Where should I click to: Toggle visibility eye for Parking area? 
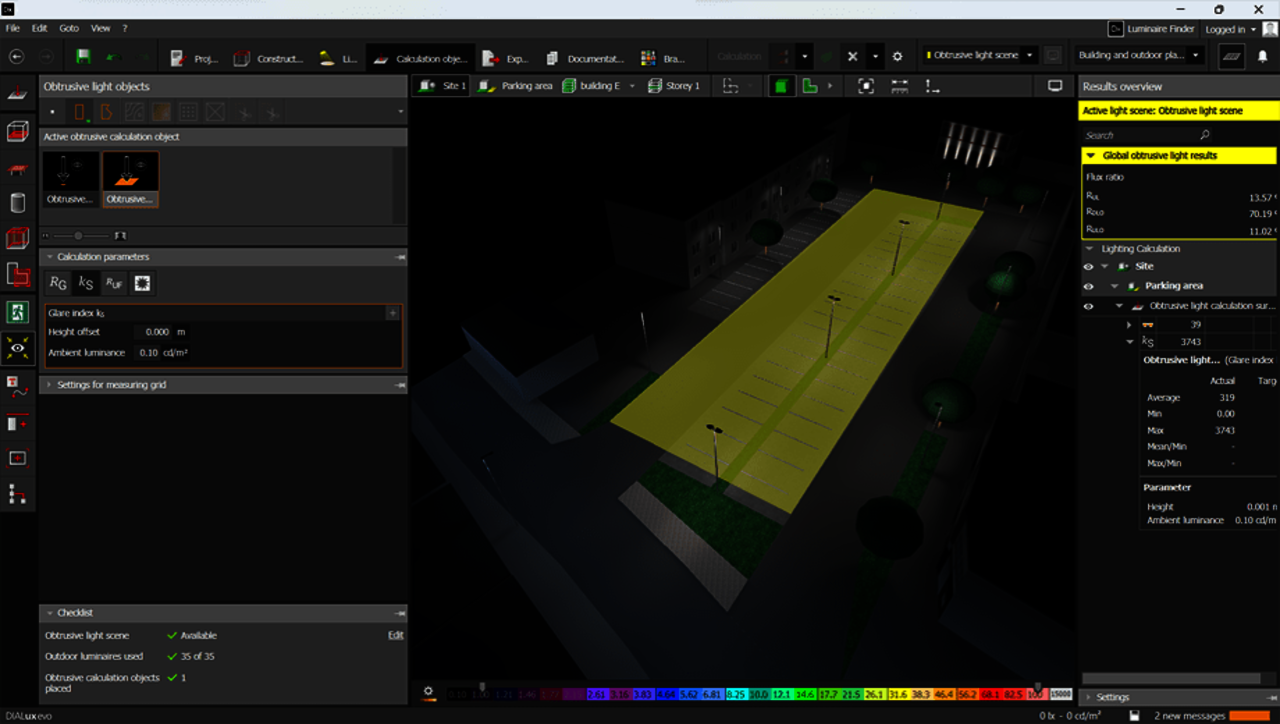[x=1088, y=286]
